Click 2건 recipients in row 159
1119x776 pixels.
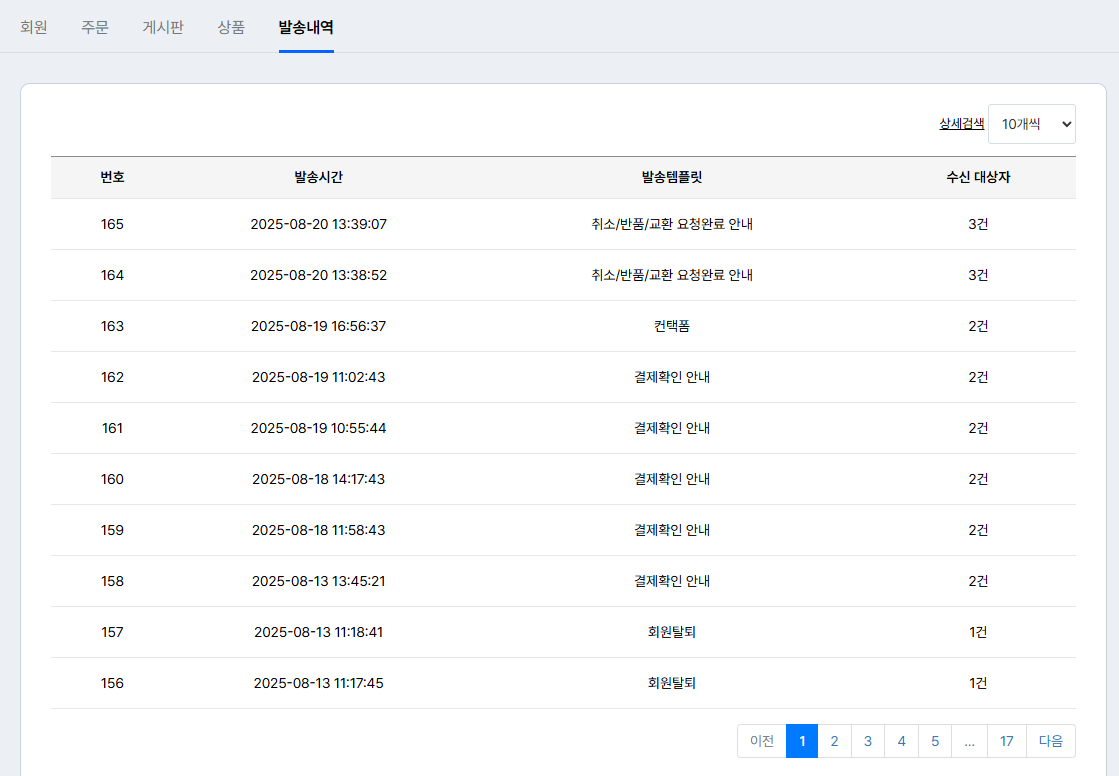978,530
